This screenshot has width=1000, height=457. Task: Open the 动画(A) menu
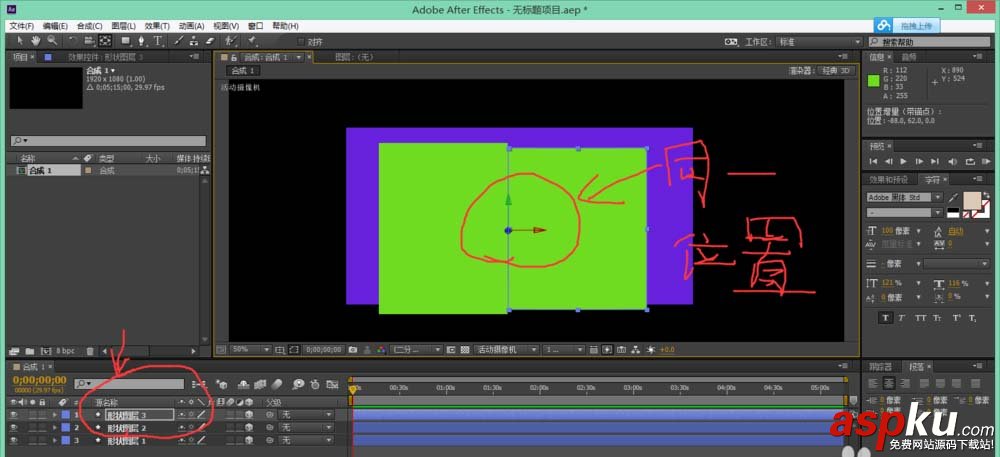(x=191, y=26)
